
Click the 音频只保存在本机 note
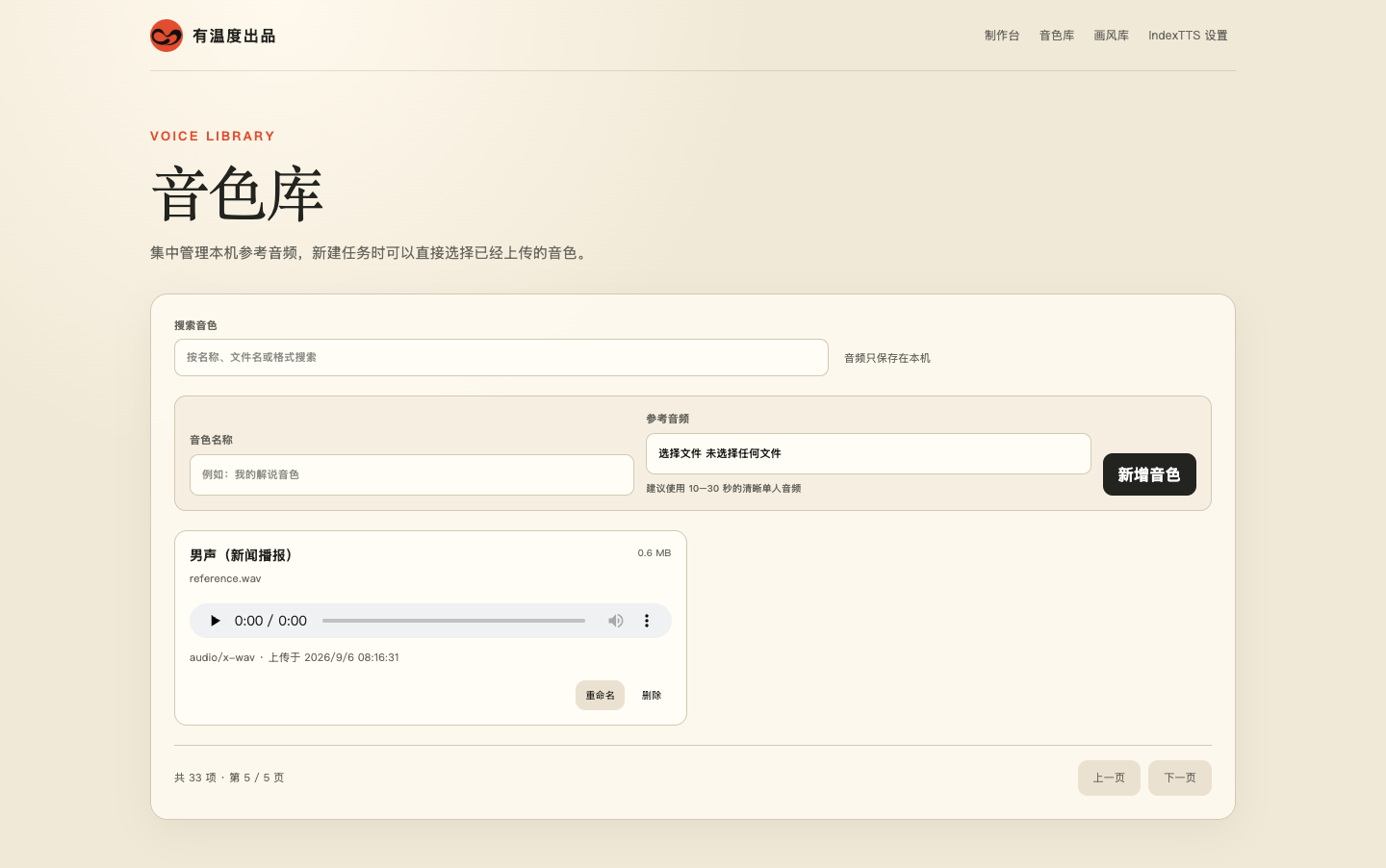(x=887, y=358)
